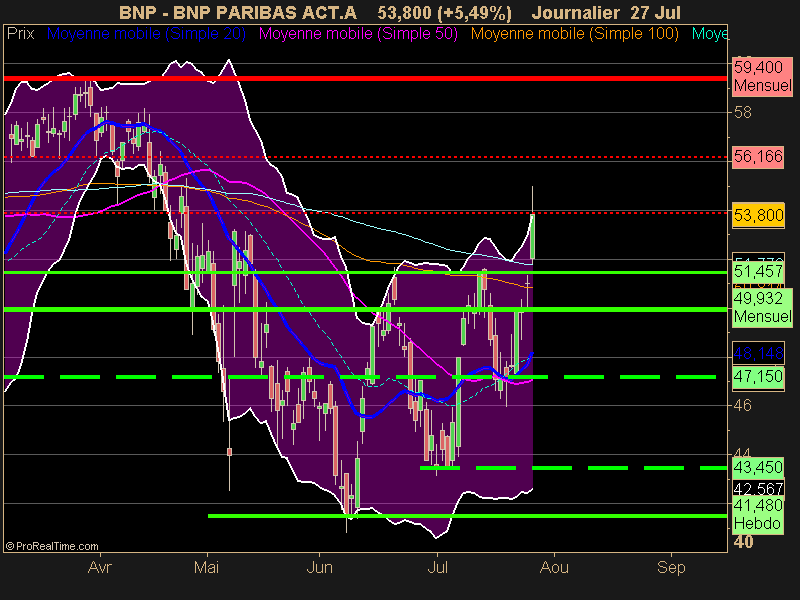Click the 51,457 support level label
Image resolution: width=800 pixels, height=600 pixels.
[x=758, y=271]
